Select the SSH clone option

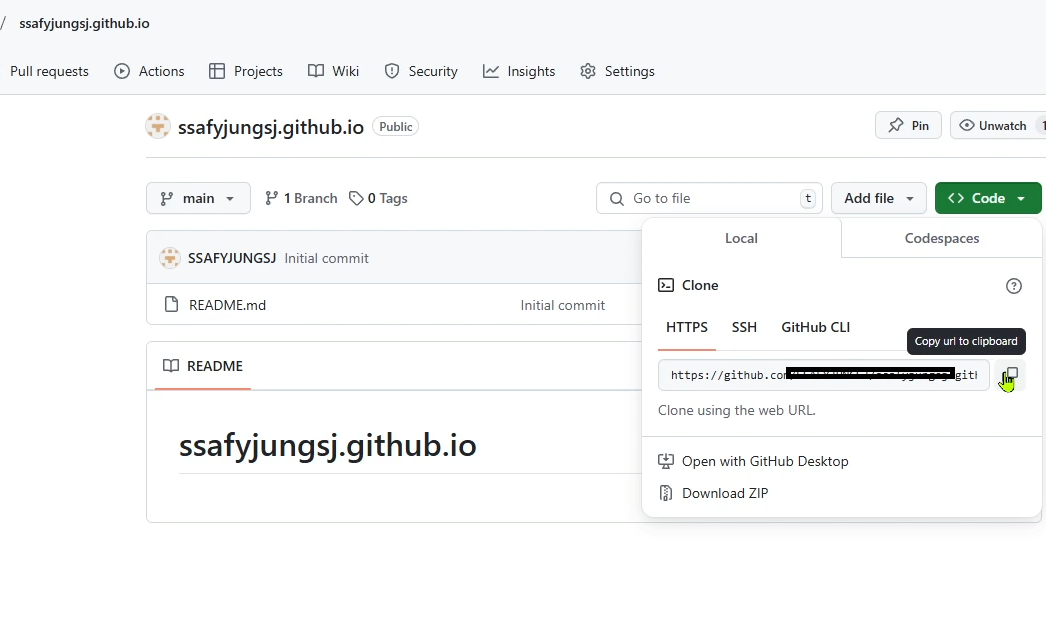point(744,328)
